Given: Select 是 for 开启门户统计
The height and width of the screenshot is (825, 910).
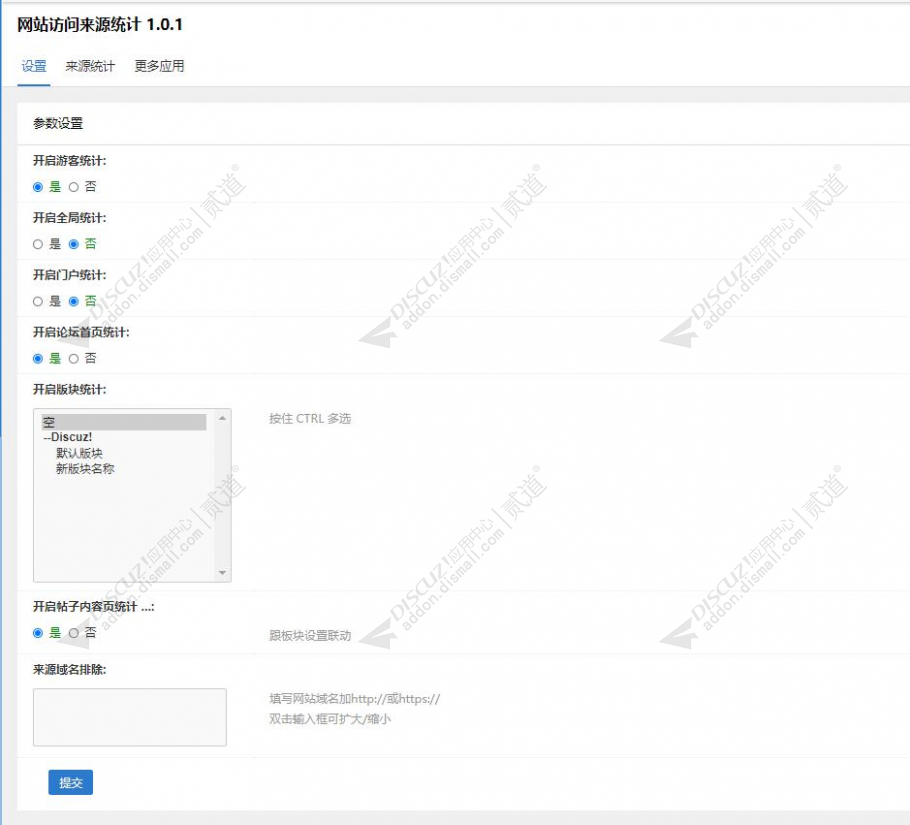Looking at the screenshot, I should (x=38, y=301).
